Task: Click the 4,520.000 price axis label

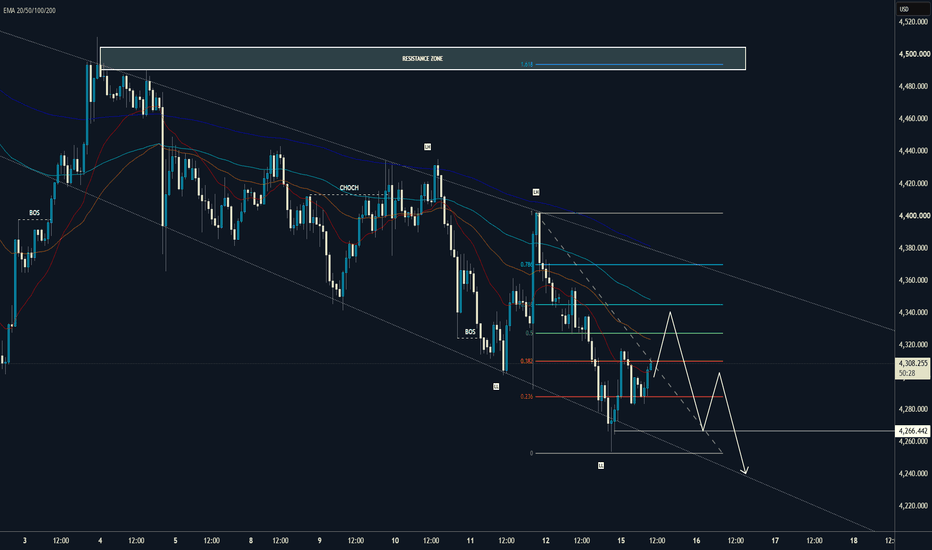Action: point(914,21)
